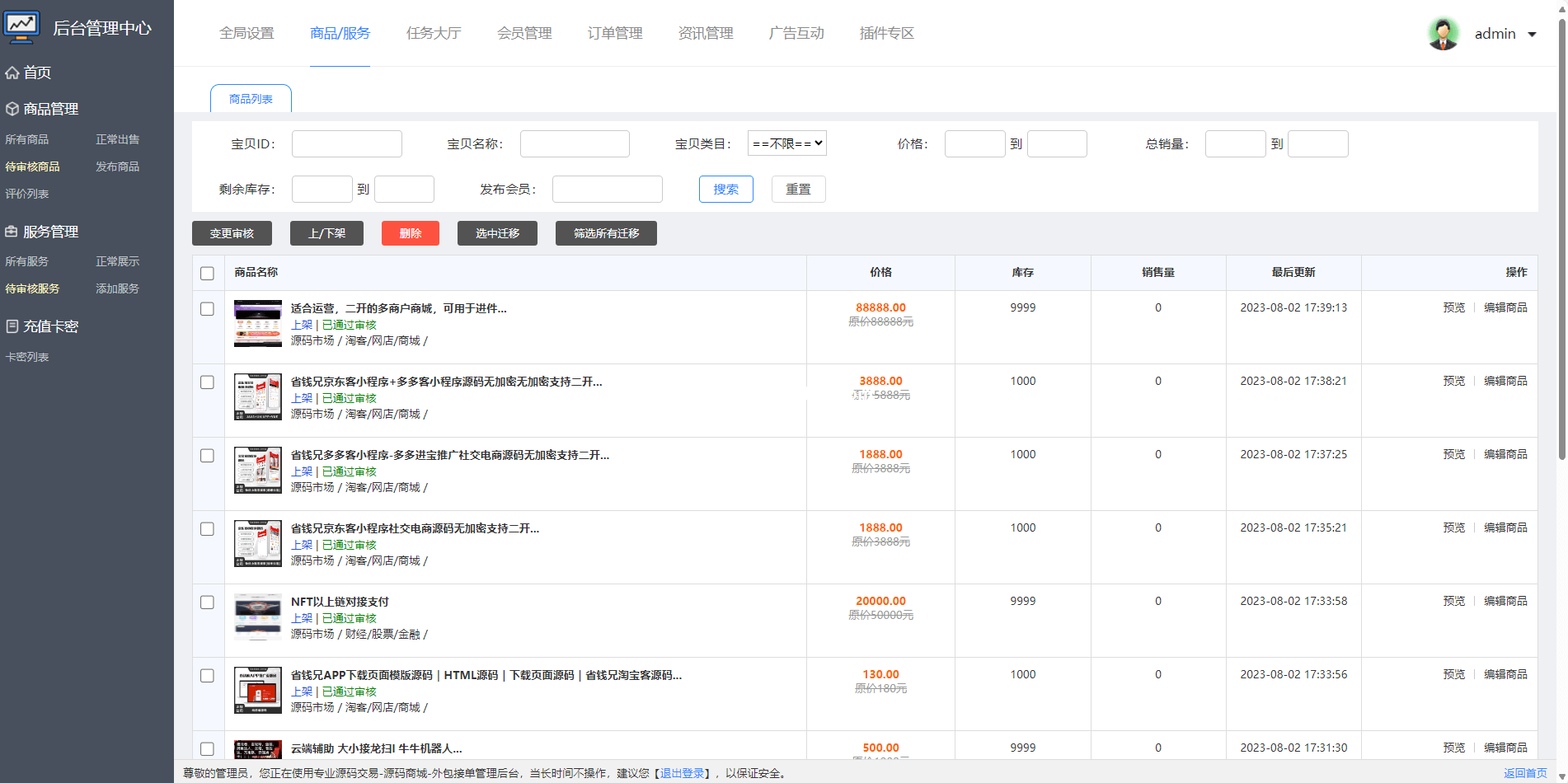Open 待审核商品 in the sidebar

(31, 166)
